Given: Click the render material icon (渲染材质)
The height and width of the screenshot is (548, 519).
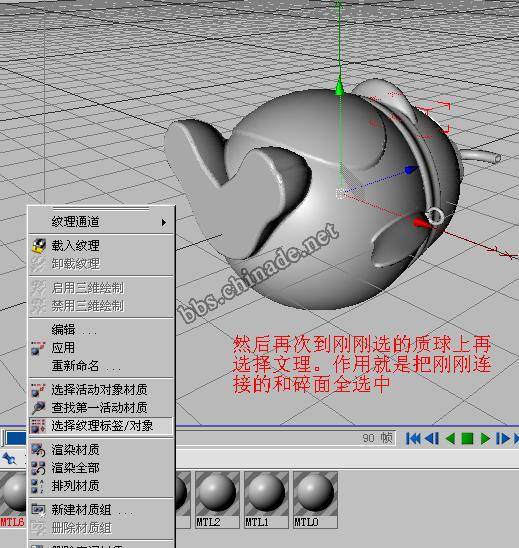Looking at the screenshot, I should tap(38, 450).
